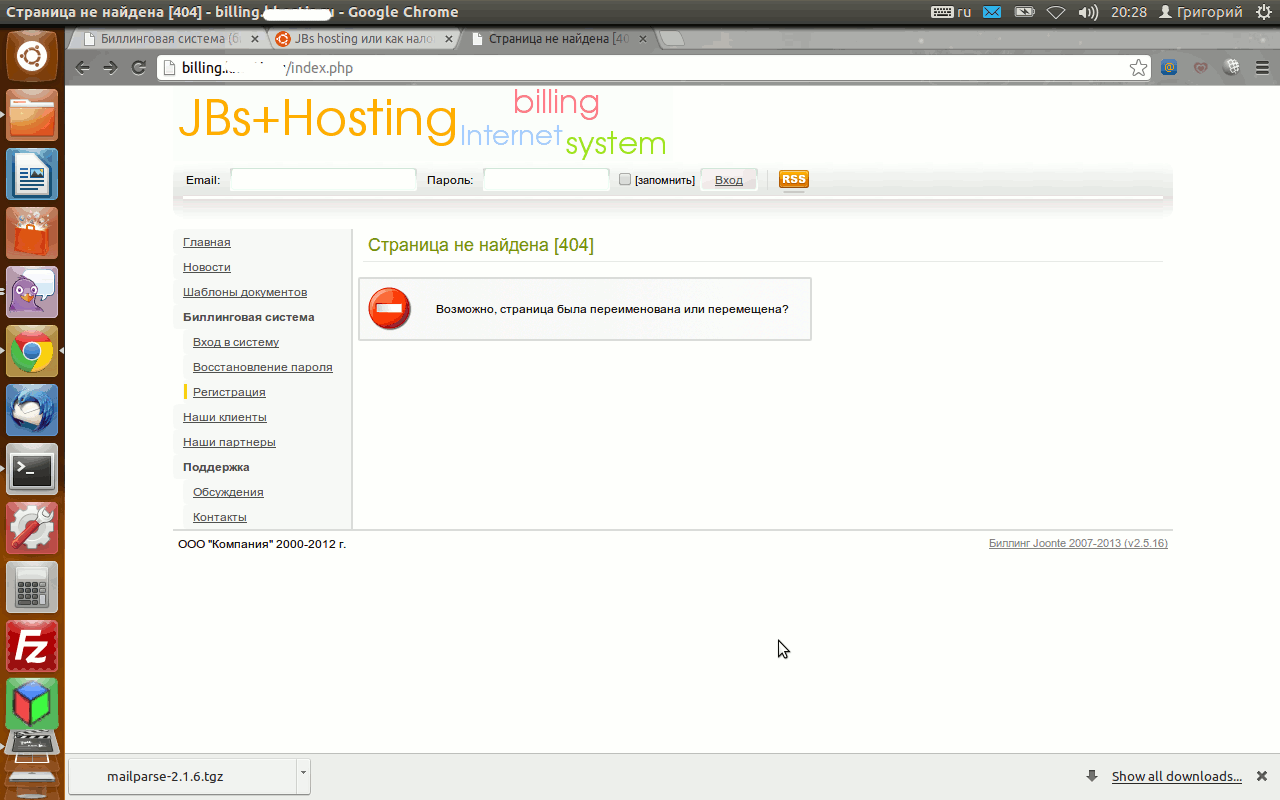
Task: Close the Биллинговая система tab
Action: pos(255,39)
